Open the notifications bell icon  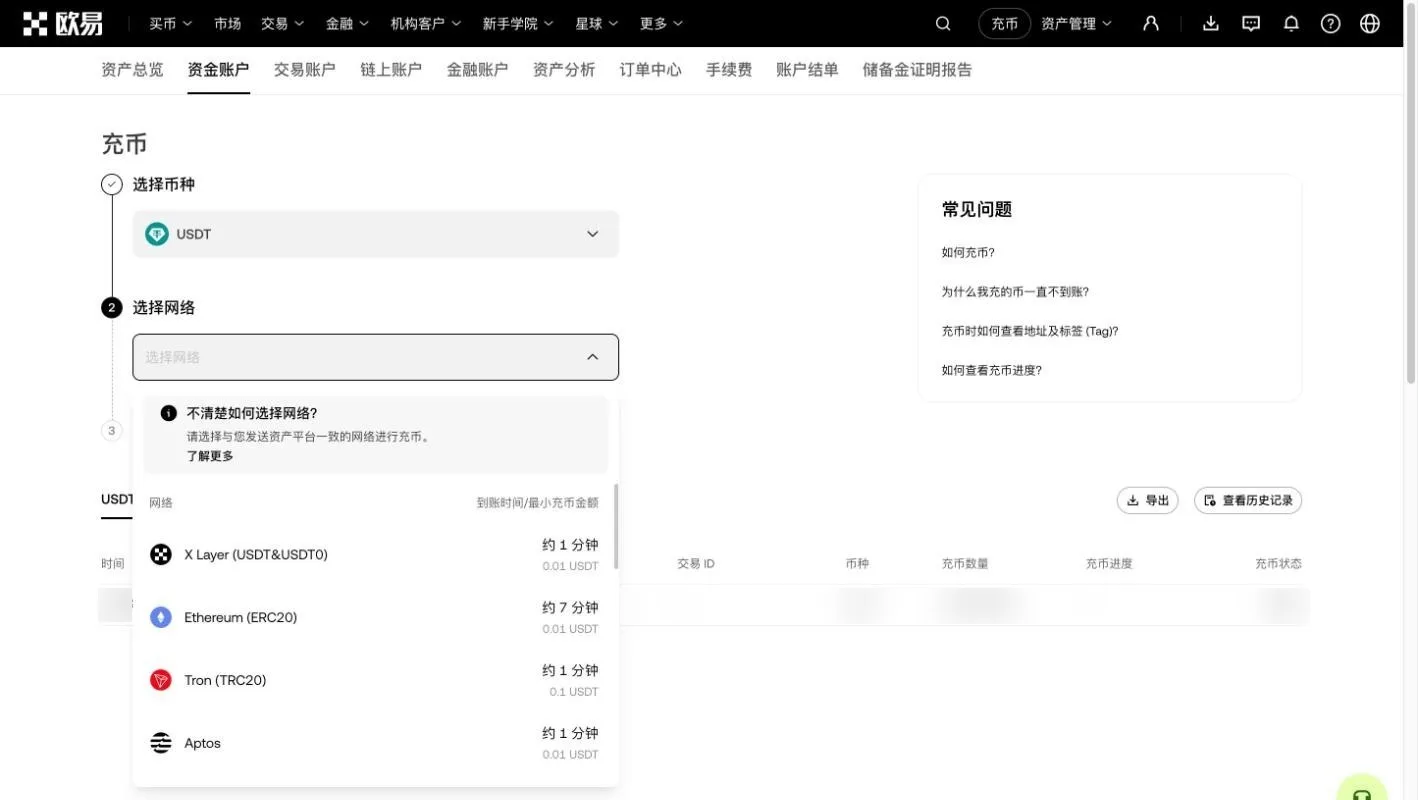1291,23
